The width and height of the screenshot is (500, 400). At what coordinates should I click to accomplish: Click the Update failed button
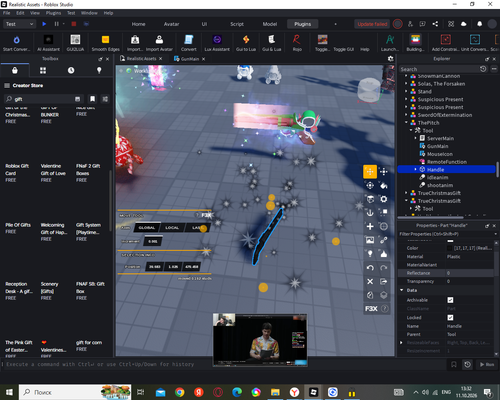(x=372, y=24)
